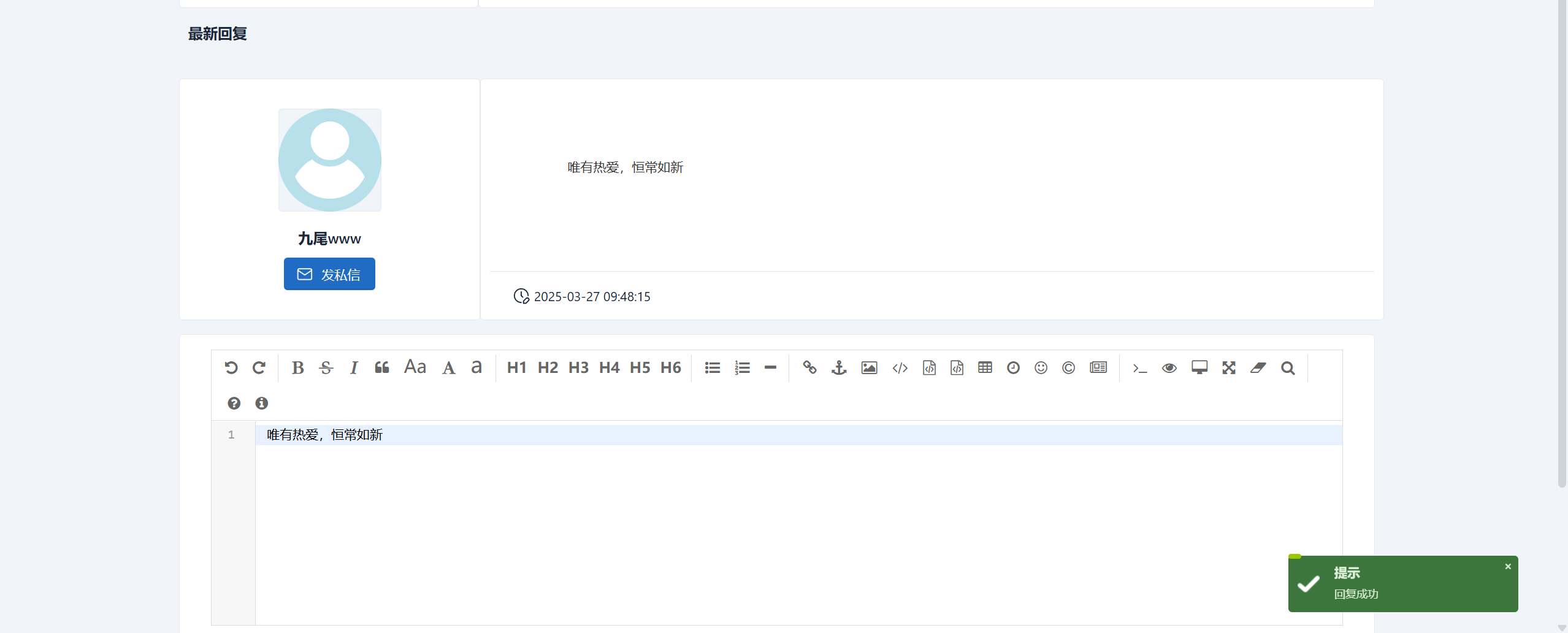Insert inline code
Image resolution: width=1568 pixels, height=633 pixels.
click(900, 367)
